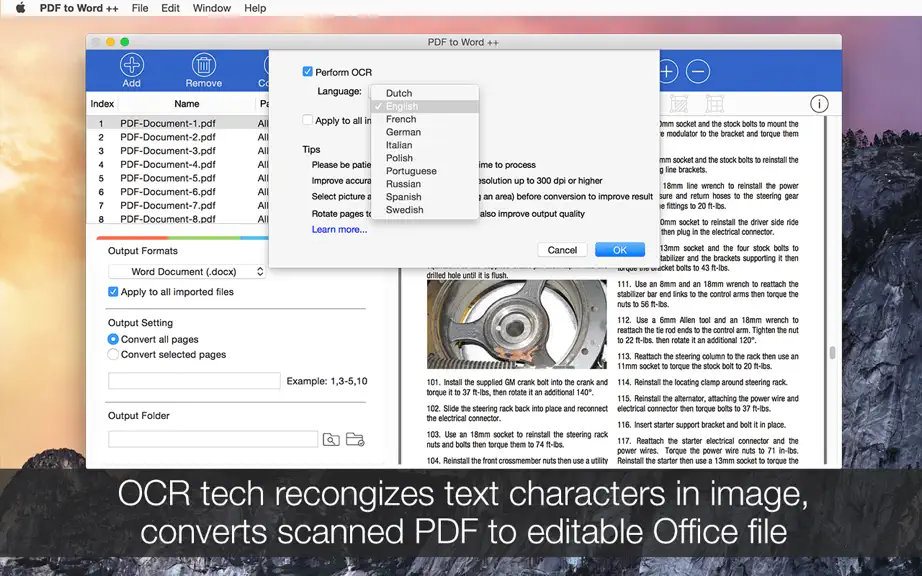Select Convert selected pages radio button
Viewport: 922px width, 576px height.
(113, 354)
